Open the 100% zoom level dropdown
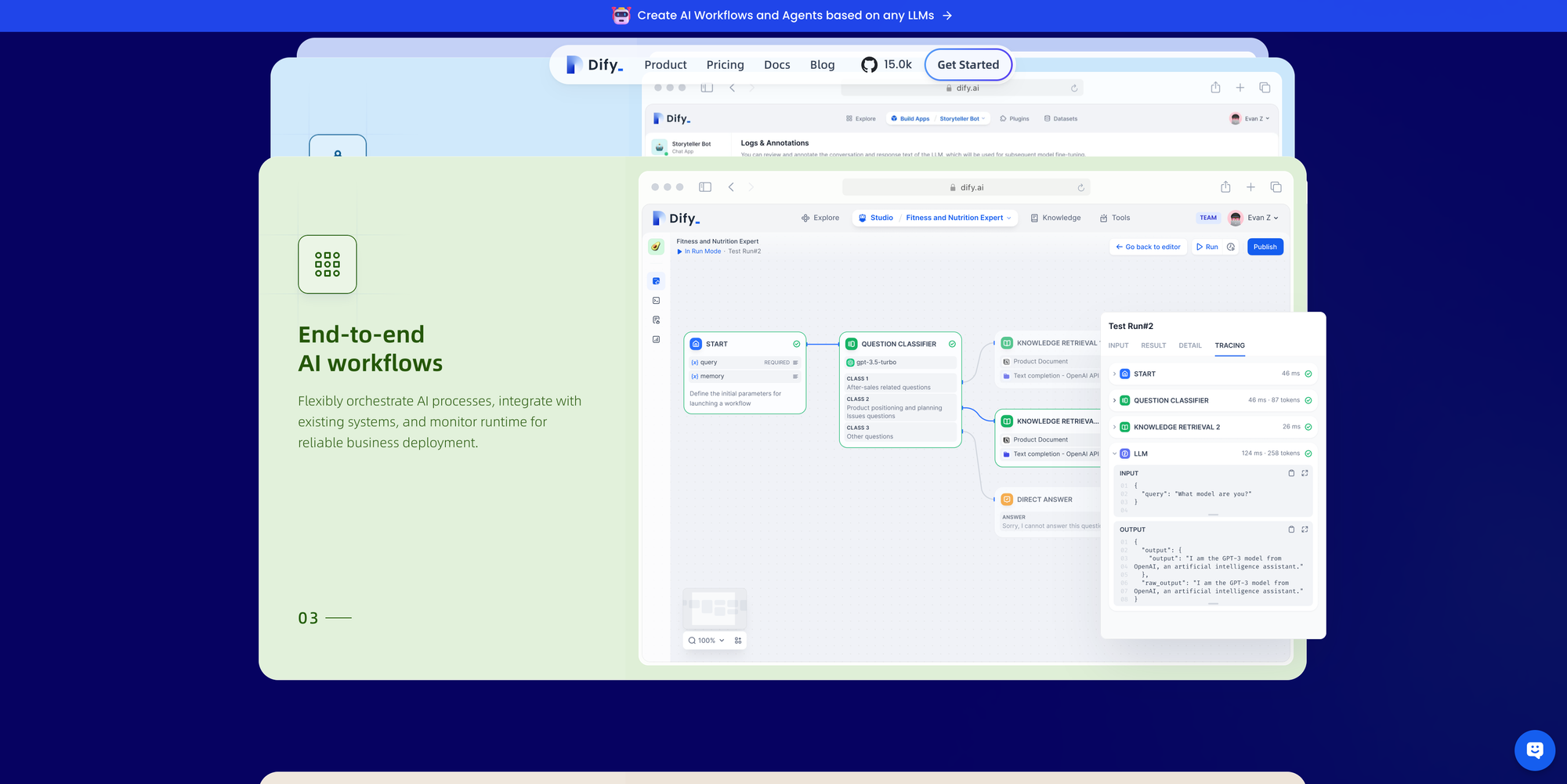The image size is (1567, 784). pos(707,641)
